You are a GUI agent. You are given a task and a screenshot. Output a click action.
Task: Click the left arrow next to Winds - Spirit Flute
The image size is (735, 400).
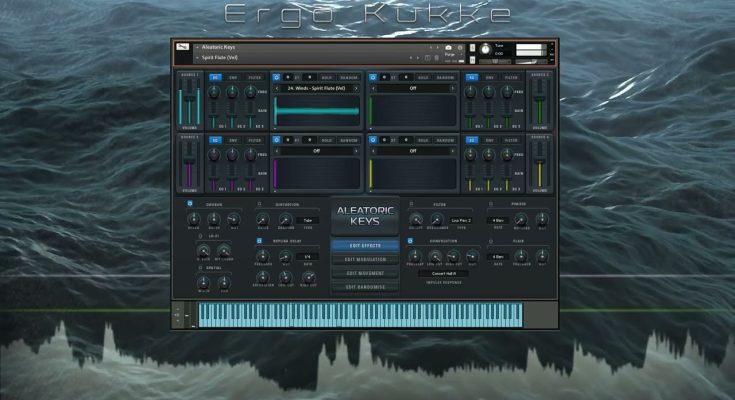pos(277,88)
